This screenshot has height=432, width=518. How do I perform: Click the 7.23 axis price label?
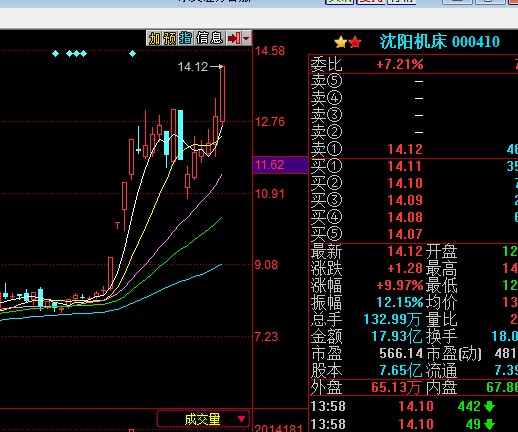266,337
